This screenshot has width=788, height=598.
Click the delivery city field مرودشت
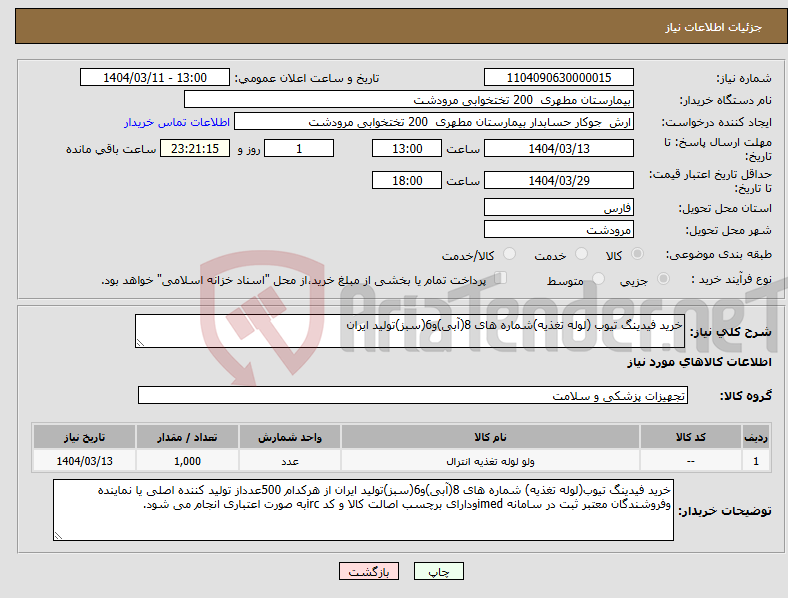pyautogui.click(x=559, y=229)
